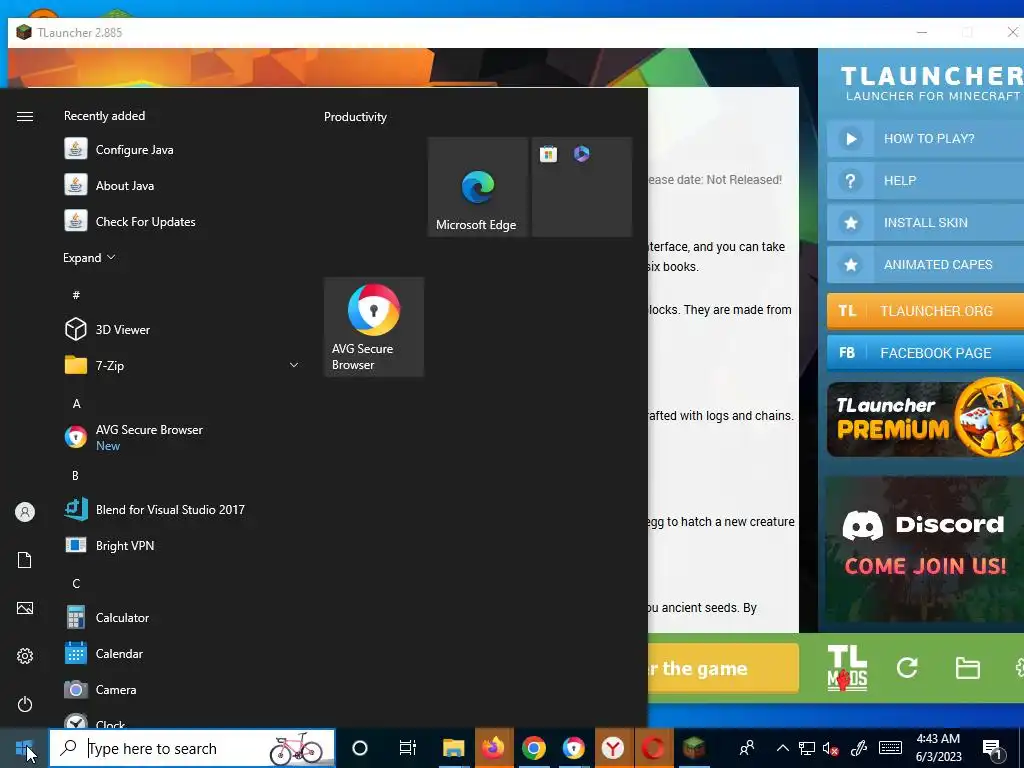Open pen workspace tray icon

click(x=859, y=748)
